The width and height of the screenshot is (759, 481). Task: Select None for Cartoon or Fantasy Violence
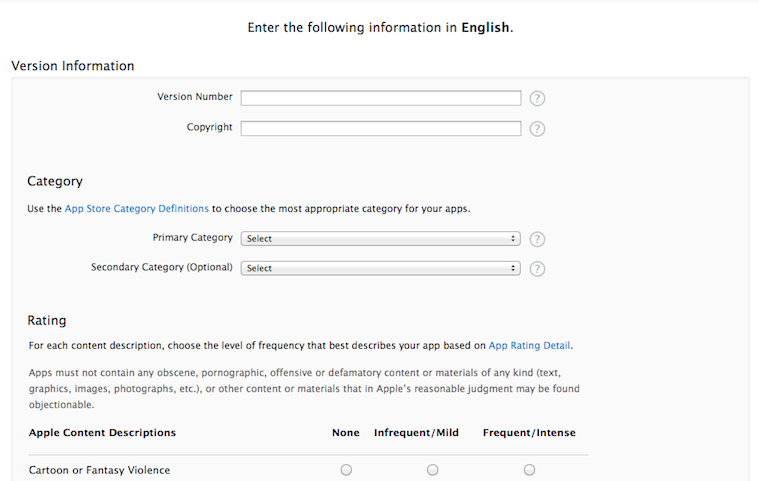[346, 470]
